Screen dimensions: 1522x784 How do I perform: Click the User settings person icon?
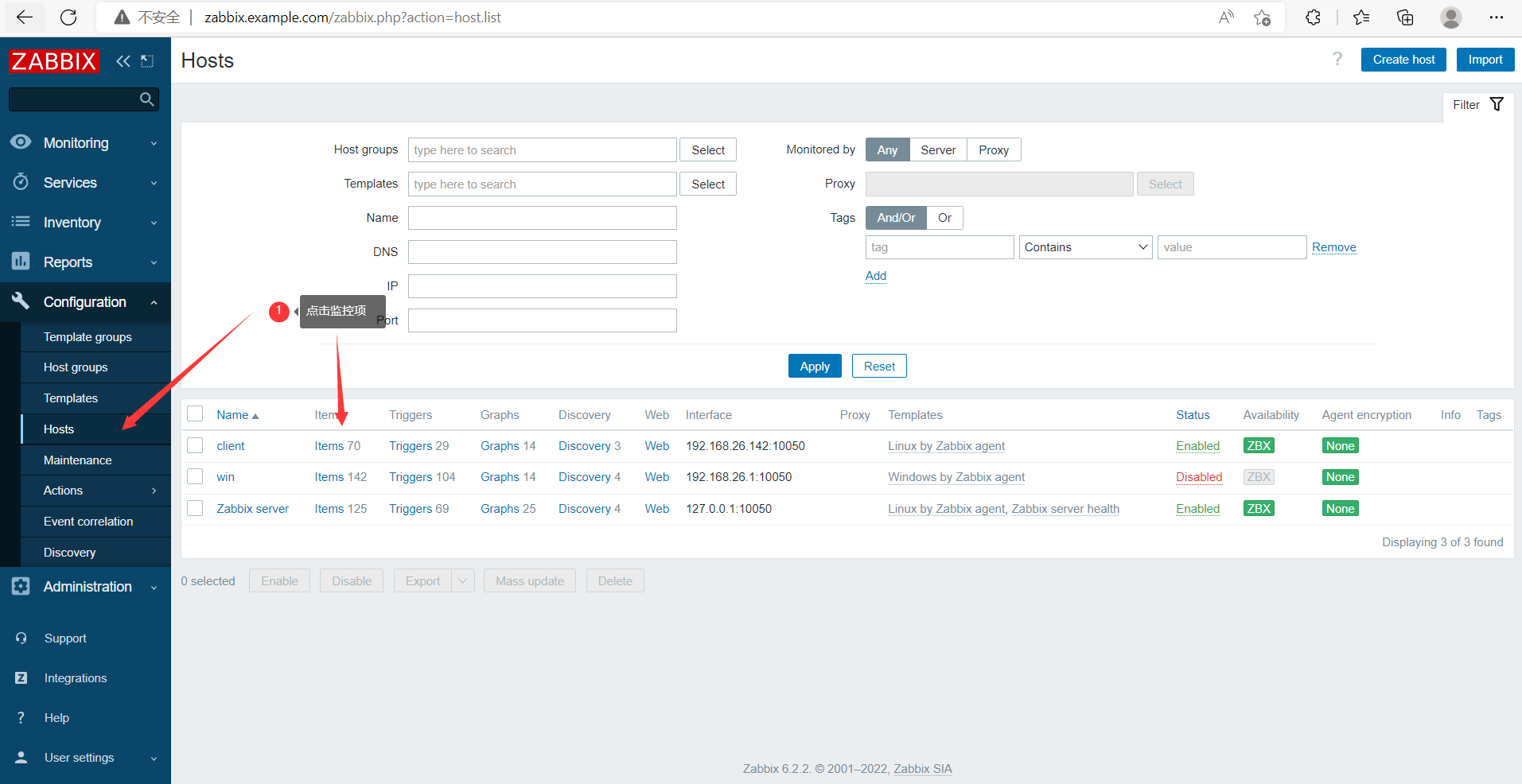tap(21, 757)
